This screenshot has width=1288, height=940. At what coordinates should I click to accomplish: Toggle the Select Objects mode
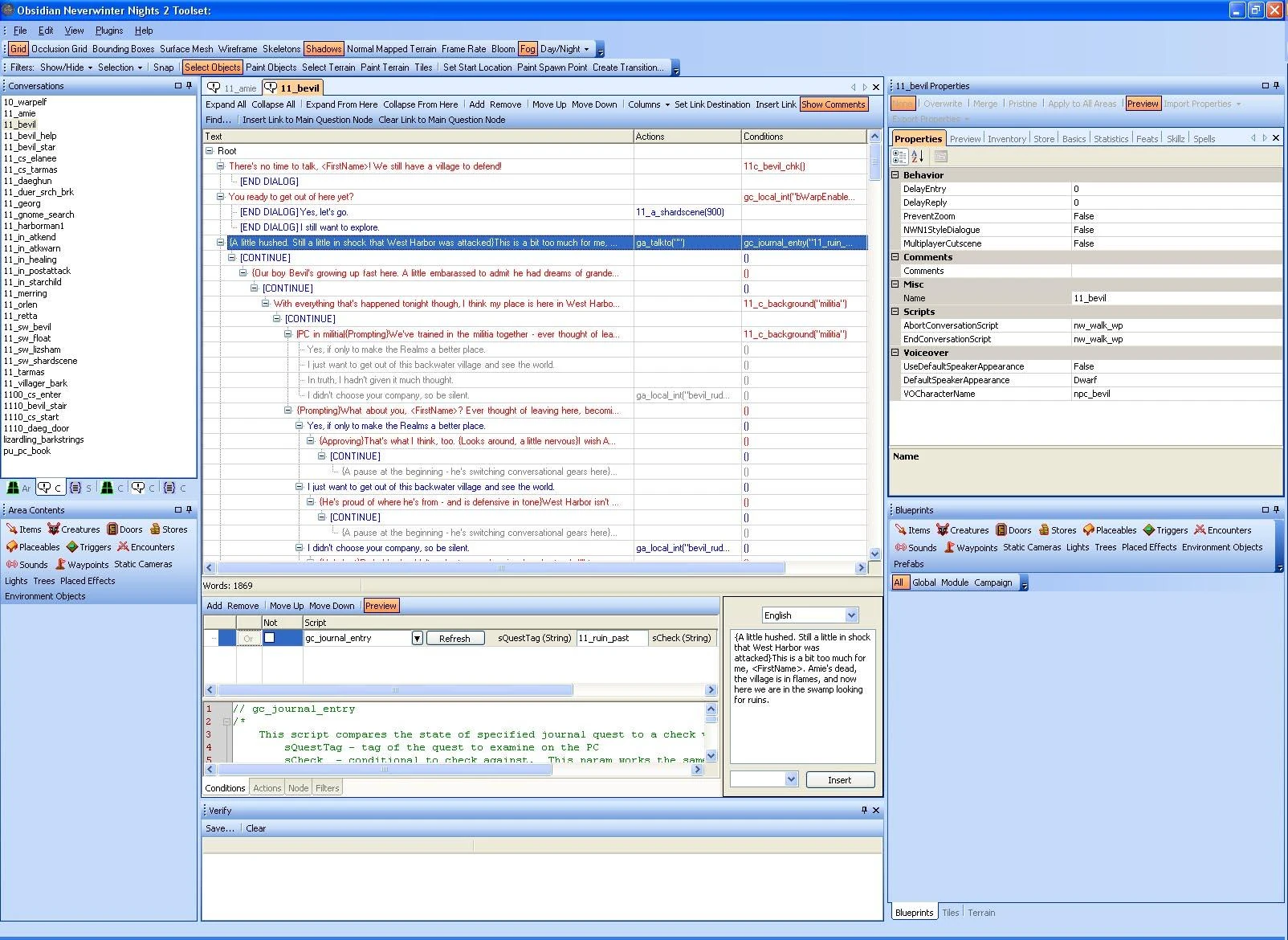pyautogui.click(x=213, y=67)
